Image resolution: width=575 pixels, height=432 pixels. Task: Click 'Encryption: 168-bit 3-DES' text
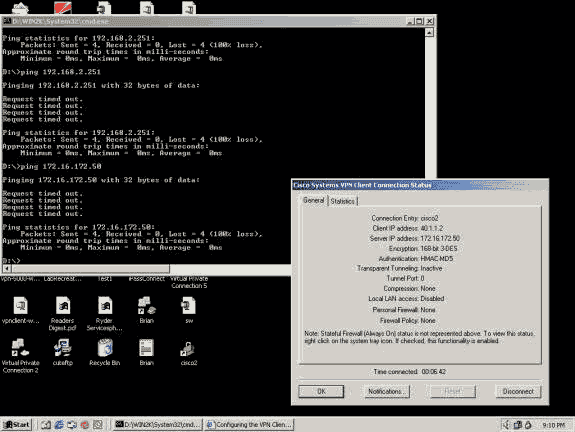(x=423, y=249)
